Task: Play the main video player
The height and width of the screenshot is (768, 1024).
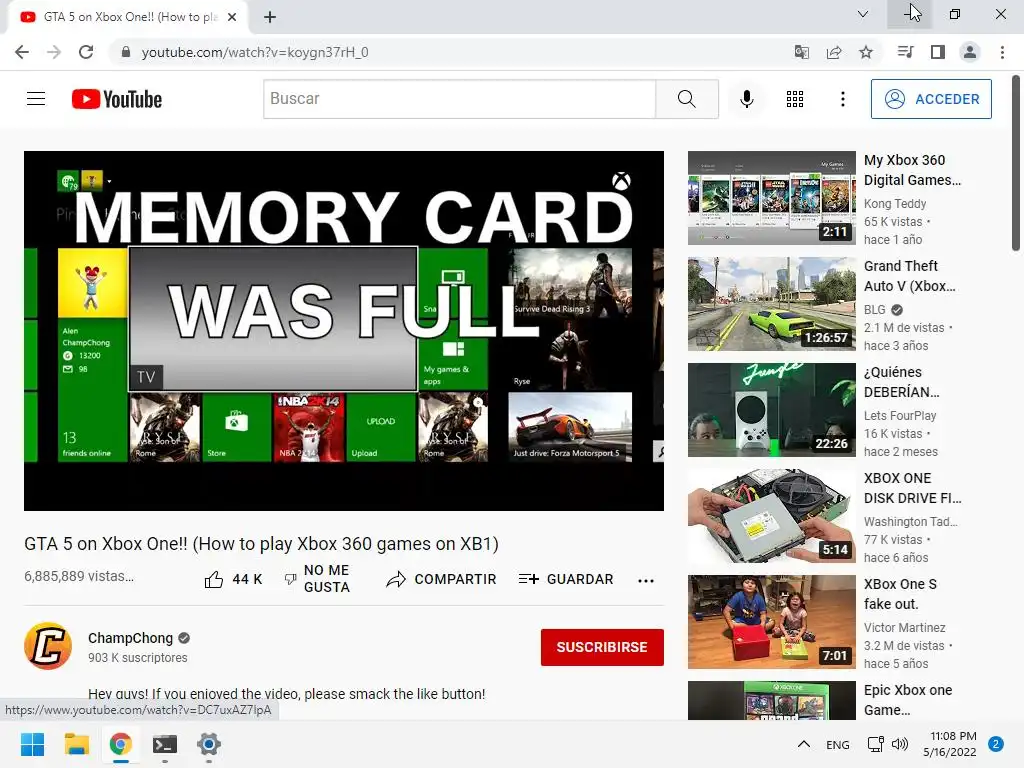Action: [x=344, y=330]
